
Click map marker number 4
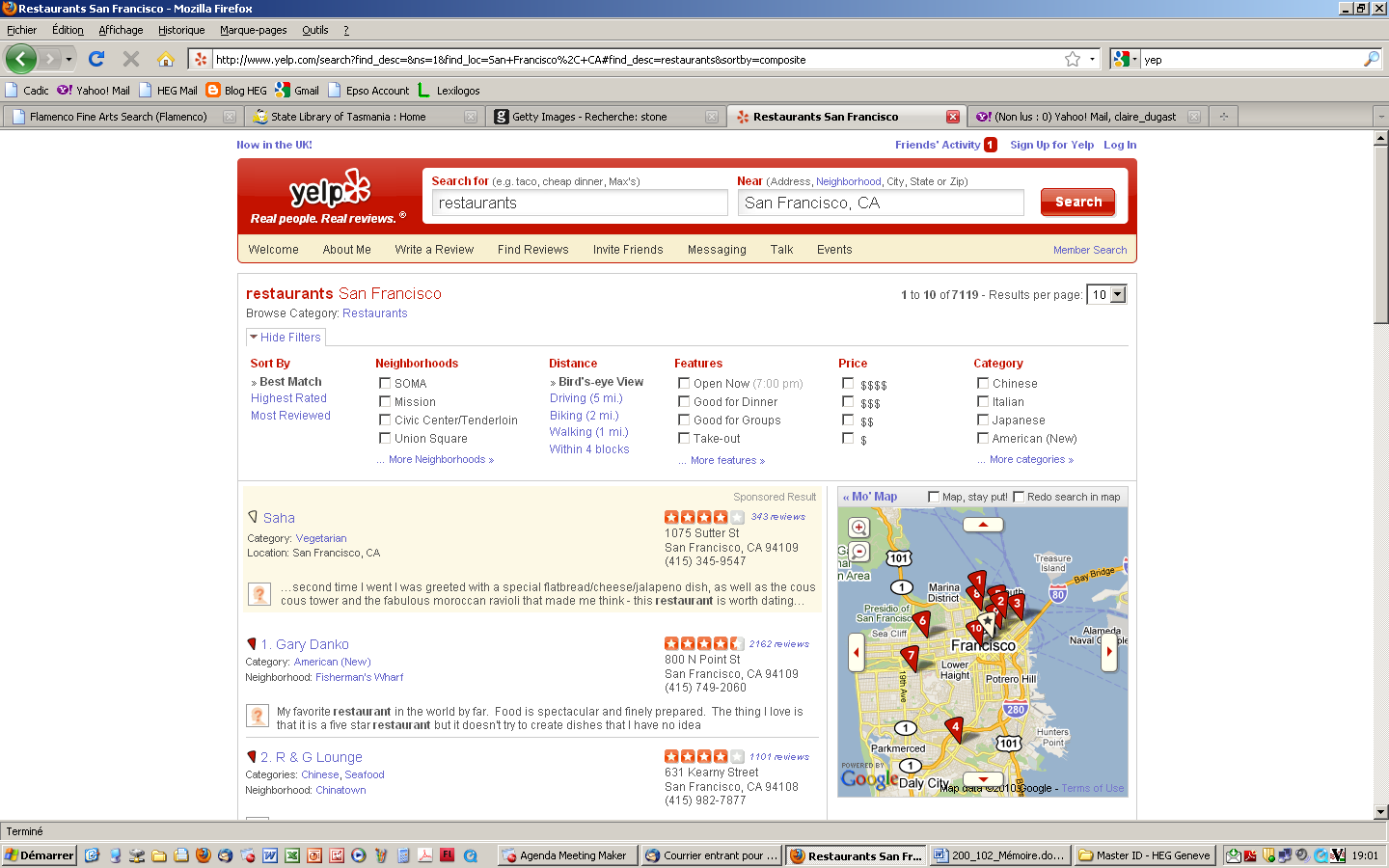click(x=955, y=729)
